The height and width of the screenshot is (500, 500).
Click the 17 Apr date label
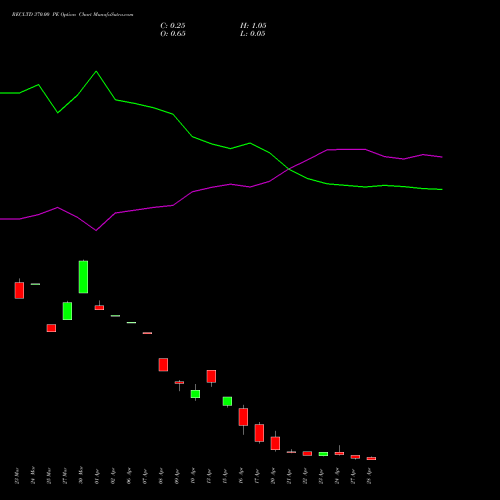coord(257,476)
